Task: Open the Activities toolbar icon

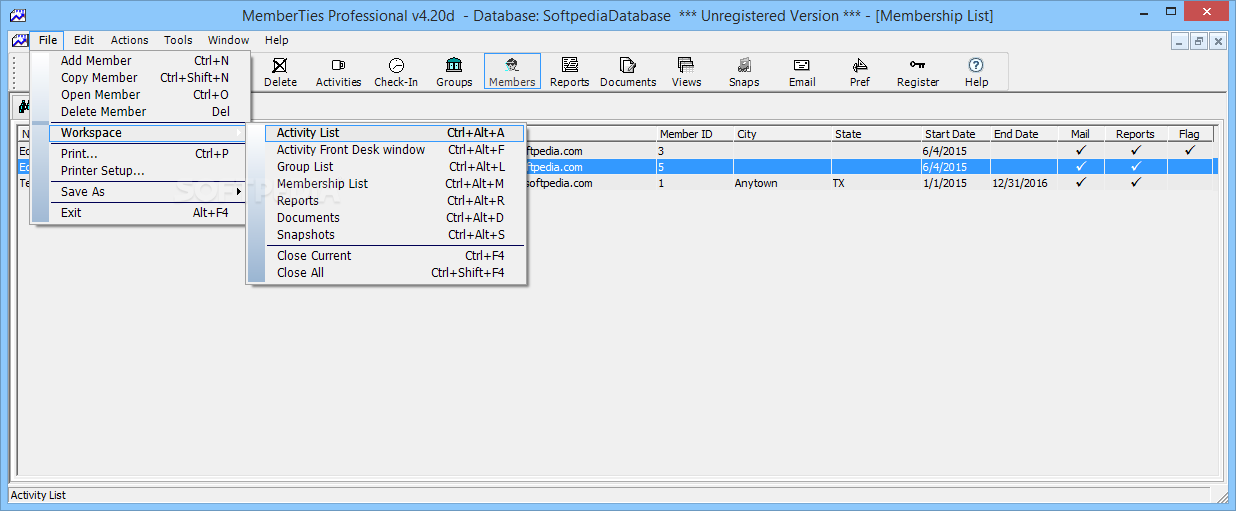Action: (x=338, y=72)
